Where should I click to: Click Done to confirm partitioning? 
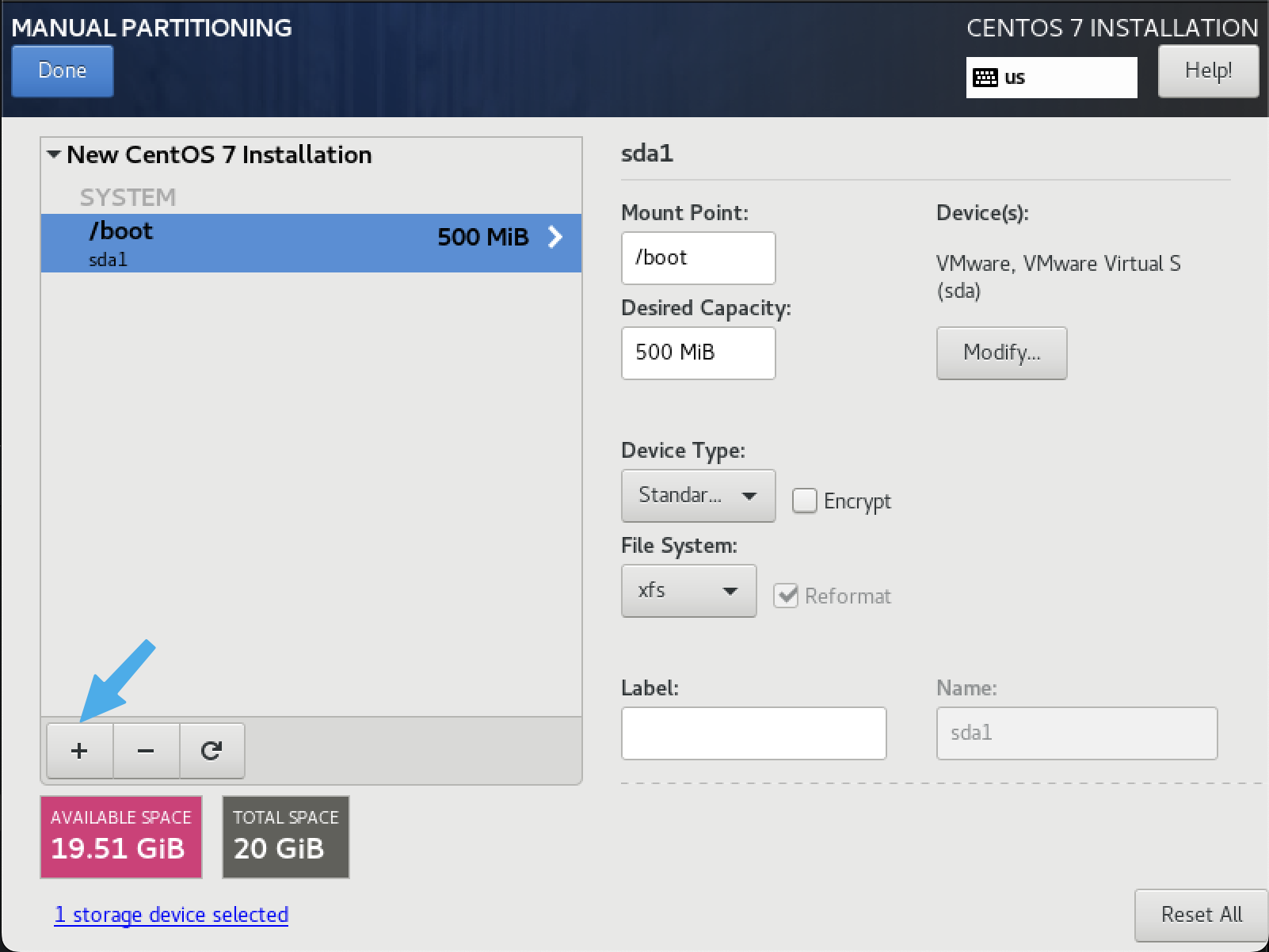click(62, 70)
